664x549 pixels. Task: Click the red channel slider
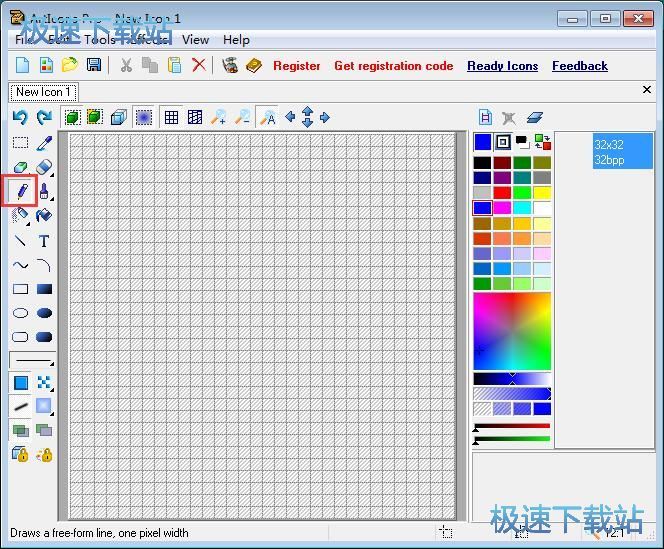coord(512,426)
